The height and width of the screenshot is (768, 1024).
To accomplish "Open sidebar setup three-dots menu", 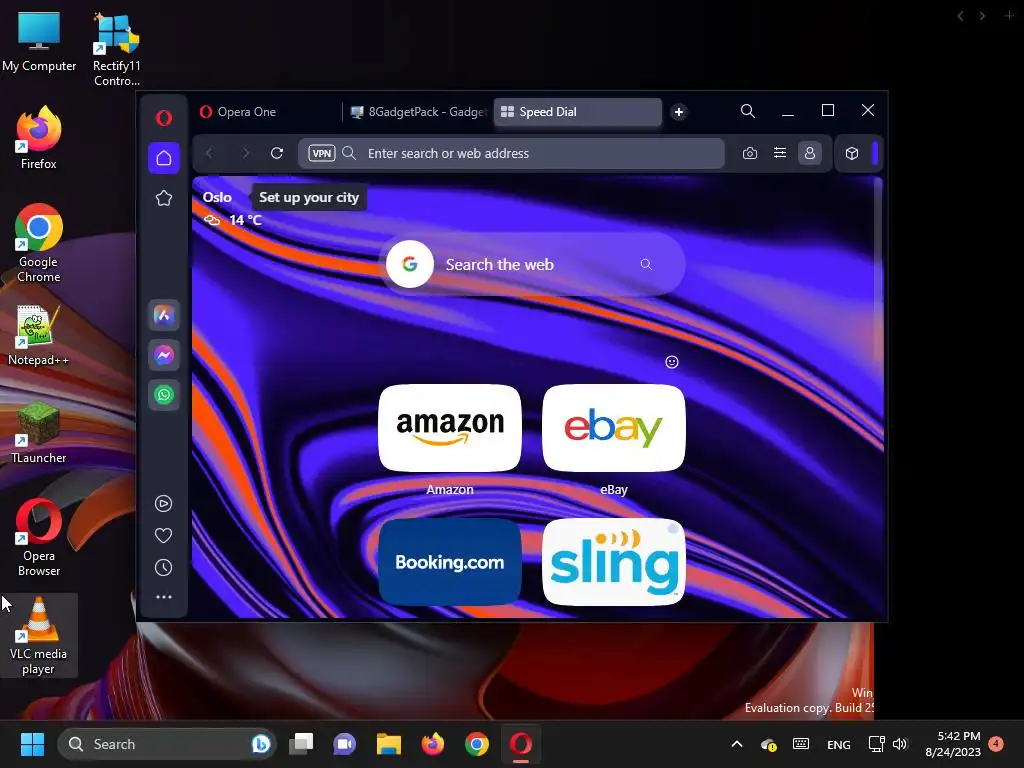I will tap(163, 597).
